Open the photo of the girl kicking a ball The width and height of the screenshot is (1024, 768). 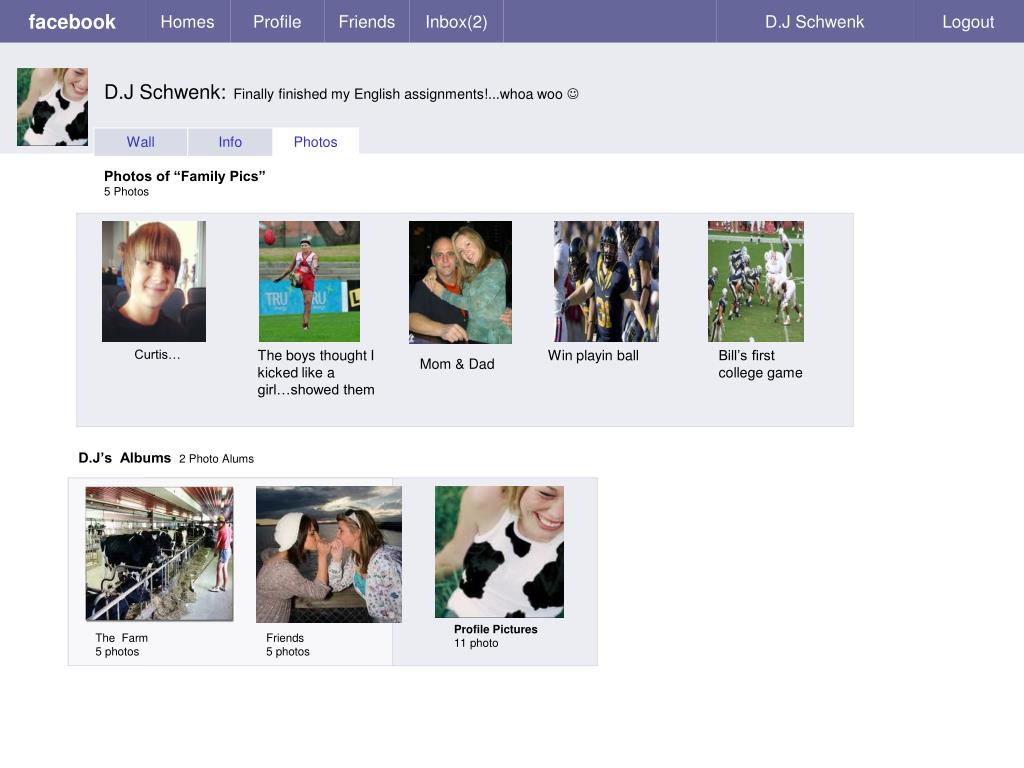click(x=309, y=281)
